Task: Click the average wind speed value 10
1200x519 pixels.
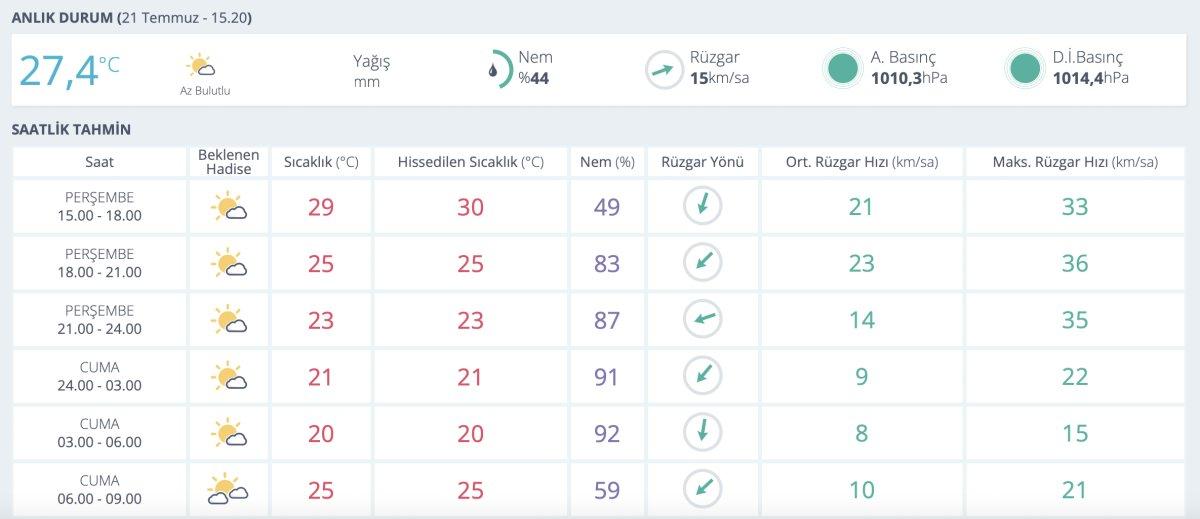Action: coord(861,490)
